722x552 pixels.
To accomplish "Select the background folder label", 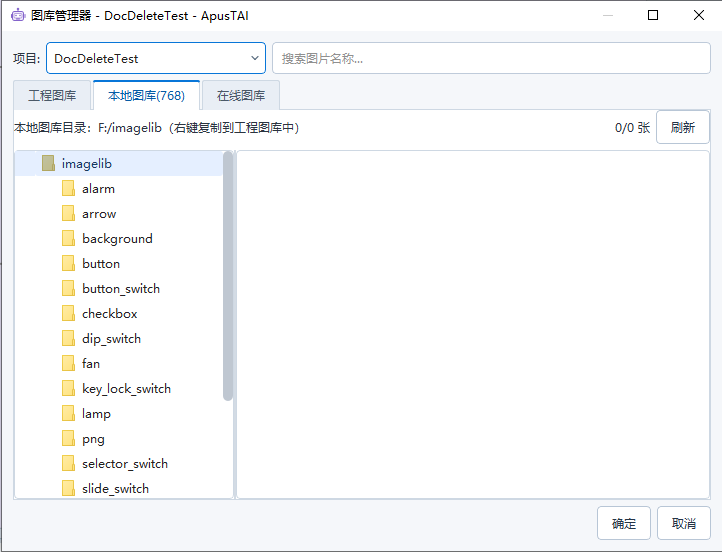I will click(117, 239).
